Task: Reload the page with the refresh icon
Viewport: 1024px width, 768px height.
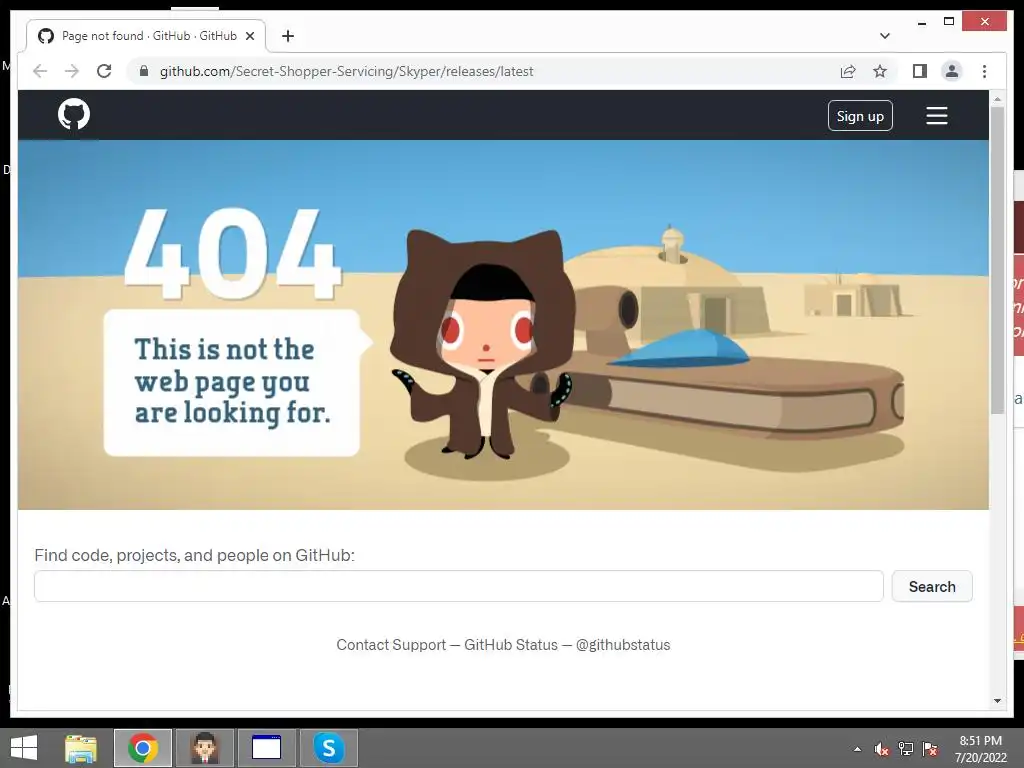Action: pyautogui.click(x=104, y=71)
